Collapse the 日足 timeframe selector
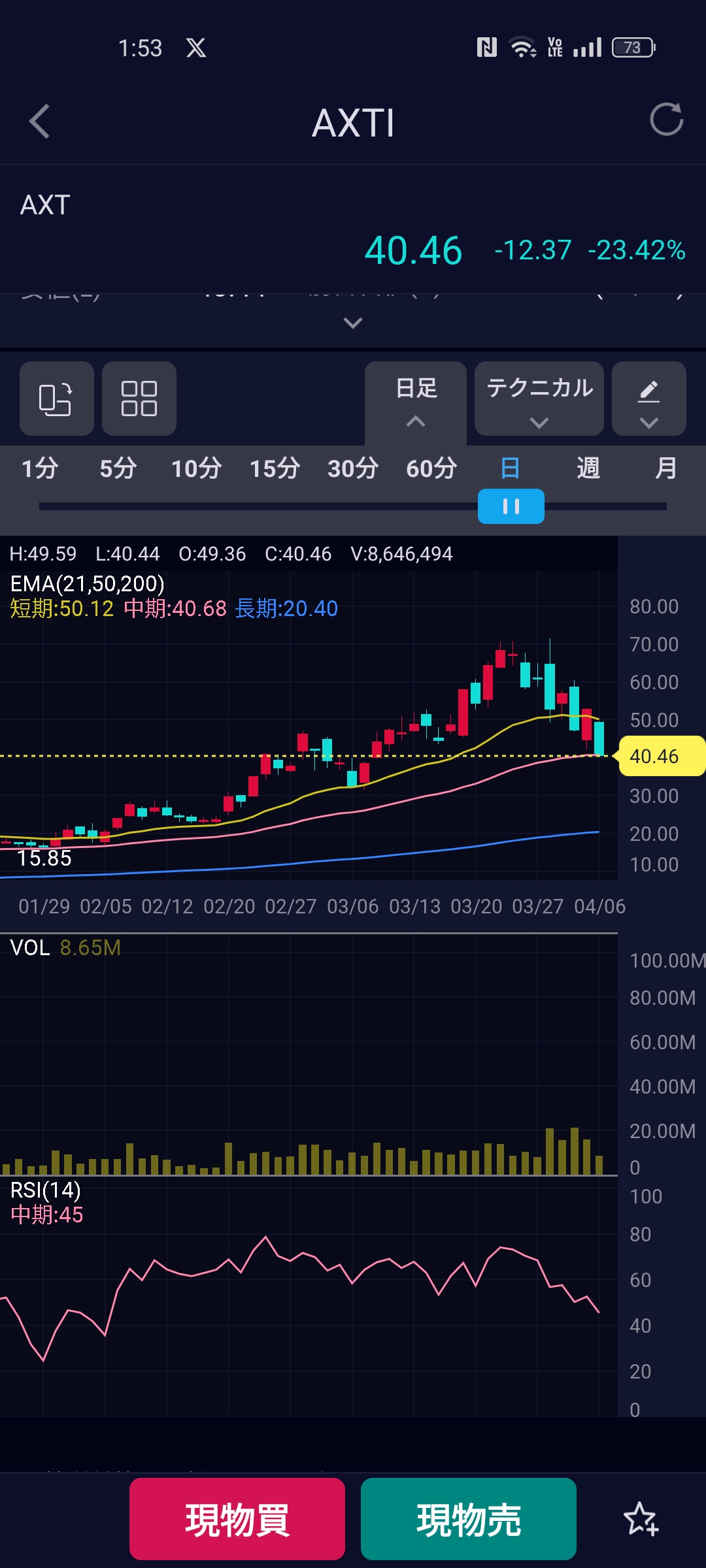This screenshot has width=706, height=1568. pos(416,400)
